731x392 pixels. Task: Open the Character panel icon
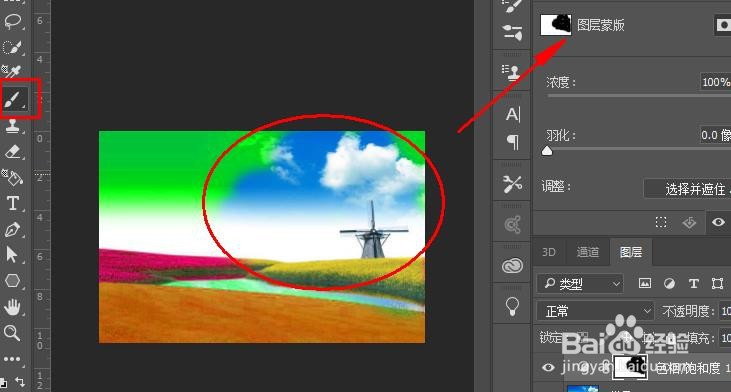(512, 114)
